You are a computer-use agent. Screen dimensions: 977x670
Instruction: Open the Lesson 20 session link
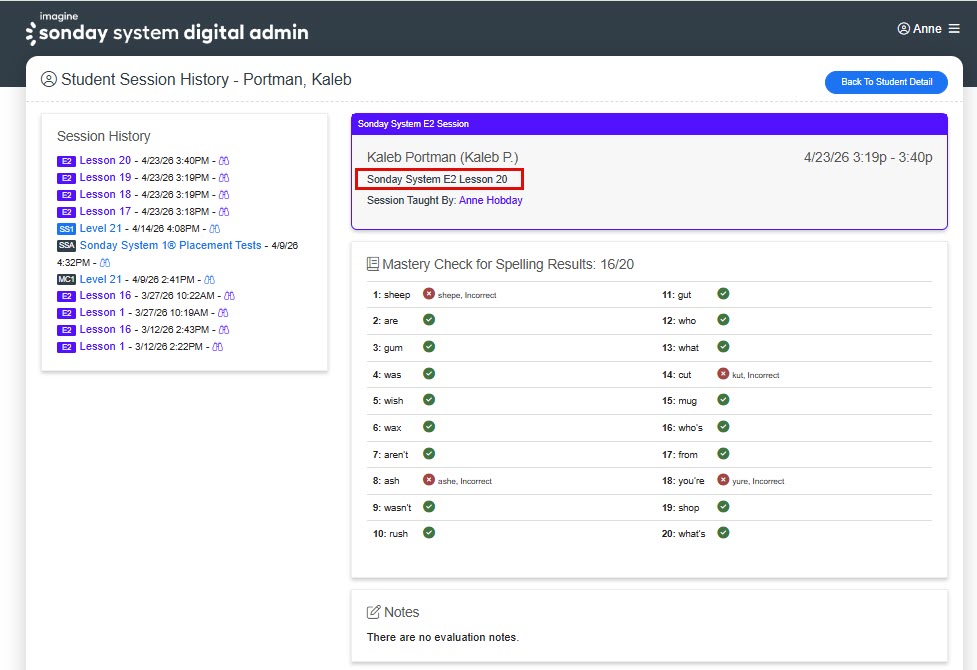click(x=105, y=160)
